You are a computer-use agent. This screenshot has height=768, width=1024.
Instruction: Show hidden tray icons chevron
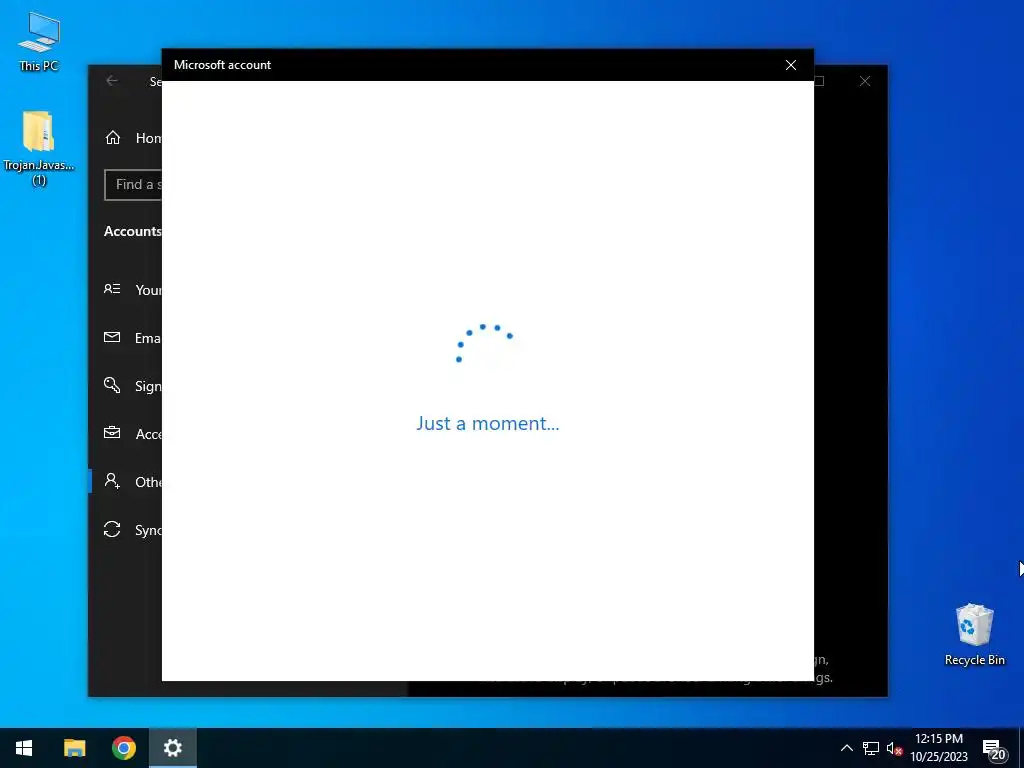pos(846,748)
